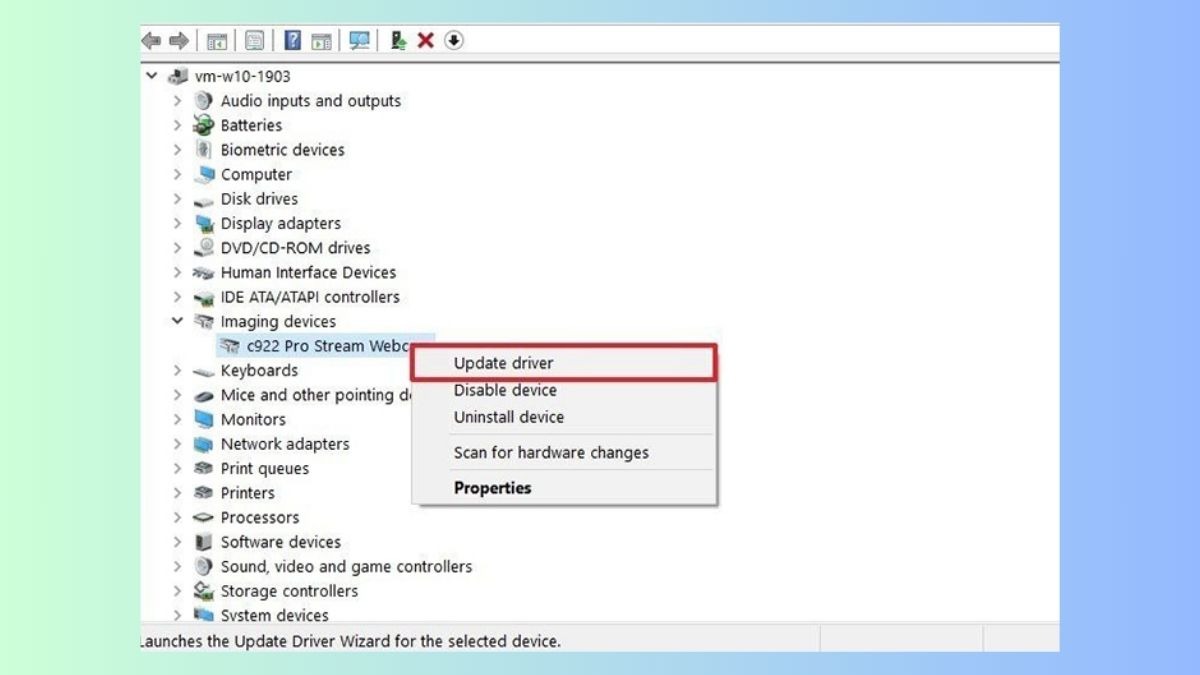Open the Properties sheet toolbar icon
Image resolution: width=1200 pixels, height=675 pixels.
(x=255, y=40)
